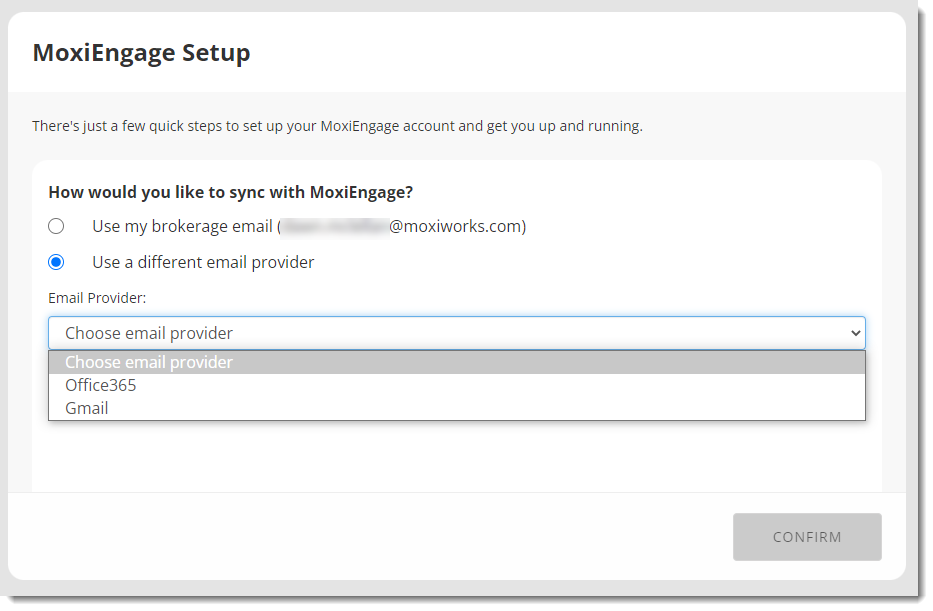
Task: Click the sync question heading text
Action: click(232, 191)
